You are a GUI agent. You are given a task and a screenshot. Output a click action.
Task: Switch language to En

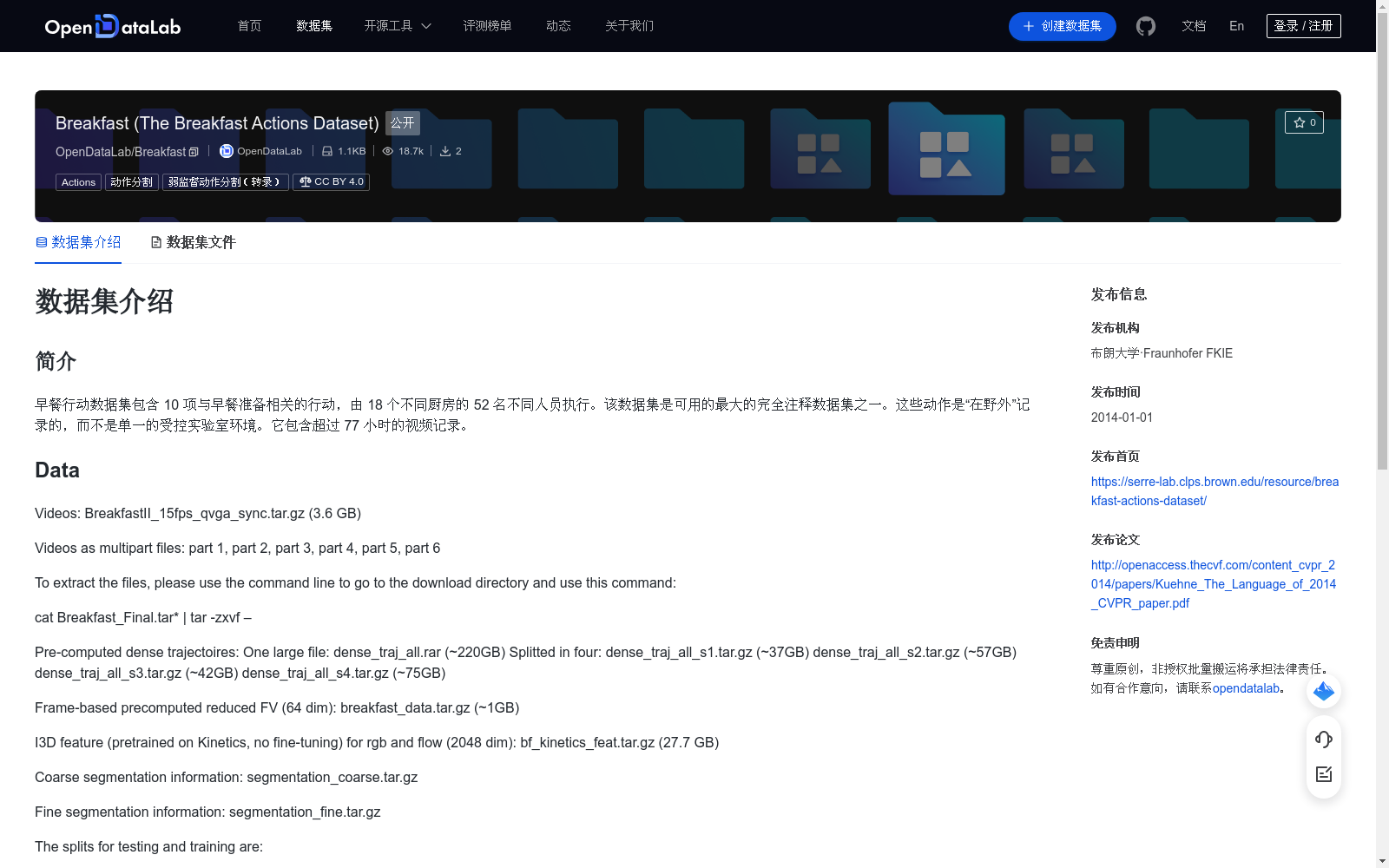coord(1237,26)
